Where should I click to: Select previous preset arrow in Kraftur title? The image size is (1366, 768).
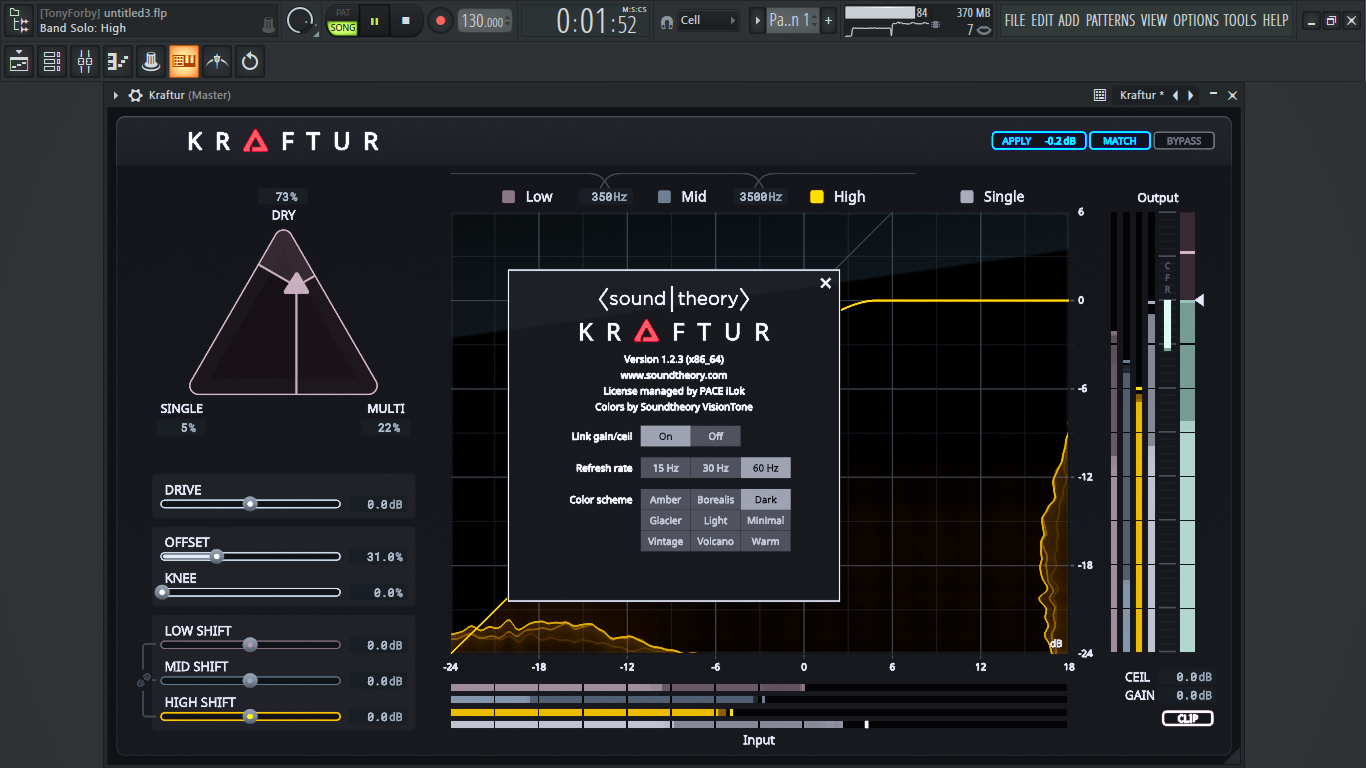(x=1176, y=95)
